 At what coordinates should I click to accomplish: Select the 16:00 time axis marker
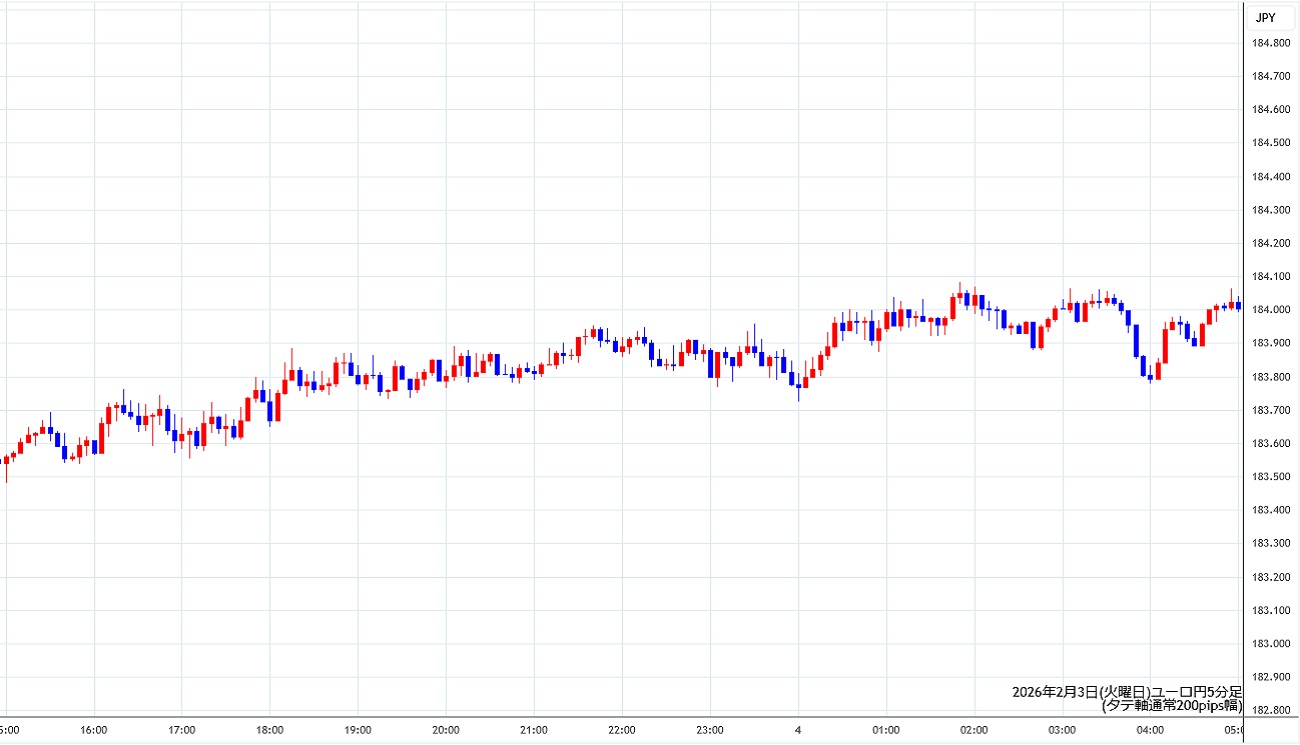click(x=94, y=730)
